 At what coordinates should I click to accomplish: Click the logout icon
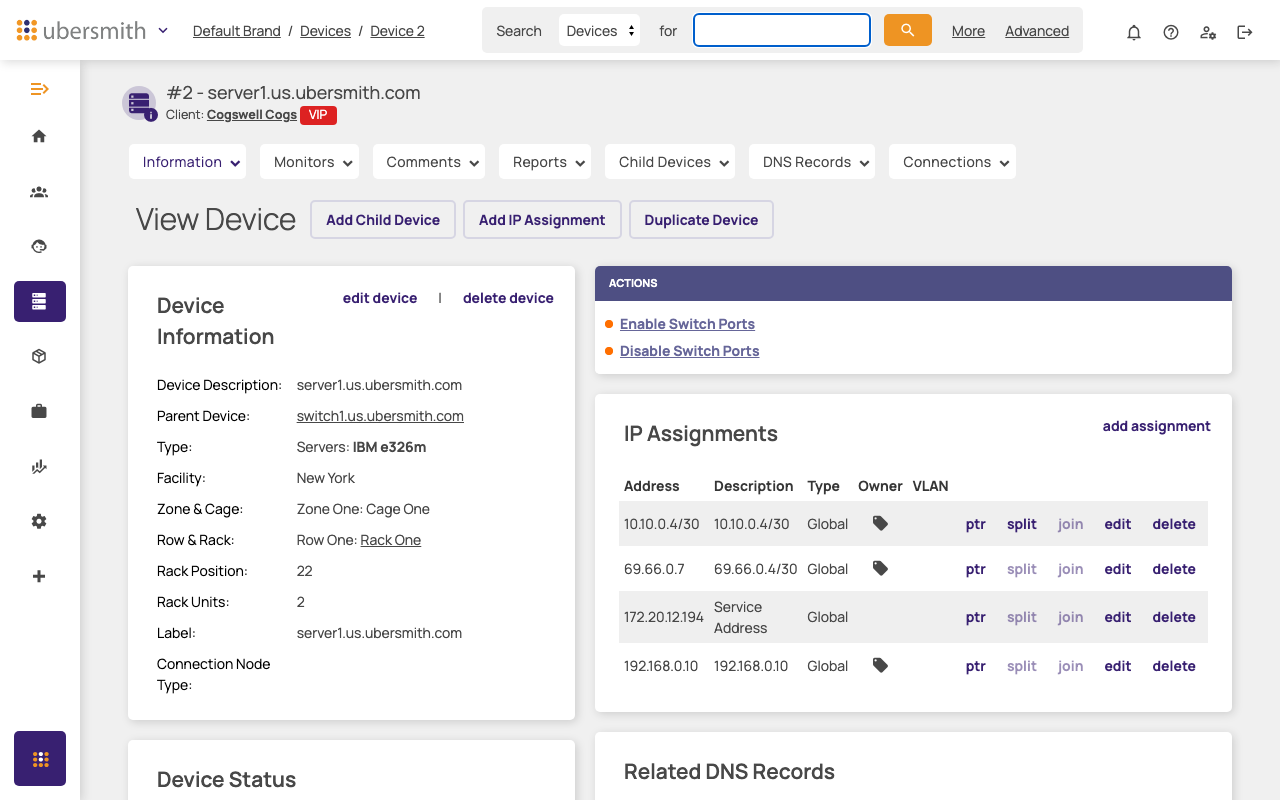[1245, 32]
